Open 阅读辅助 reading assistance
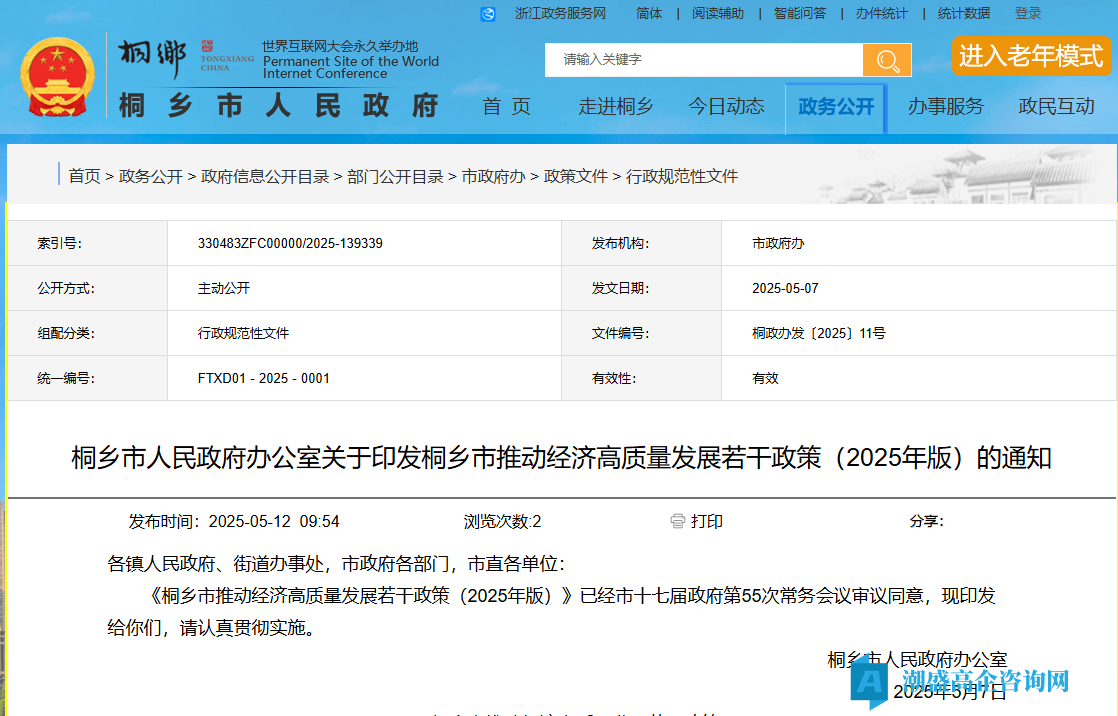Viewport: 1118px width, 716px height. 717,14
